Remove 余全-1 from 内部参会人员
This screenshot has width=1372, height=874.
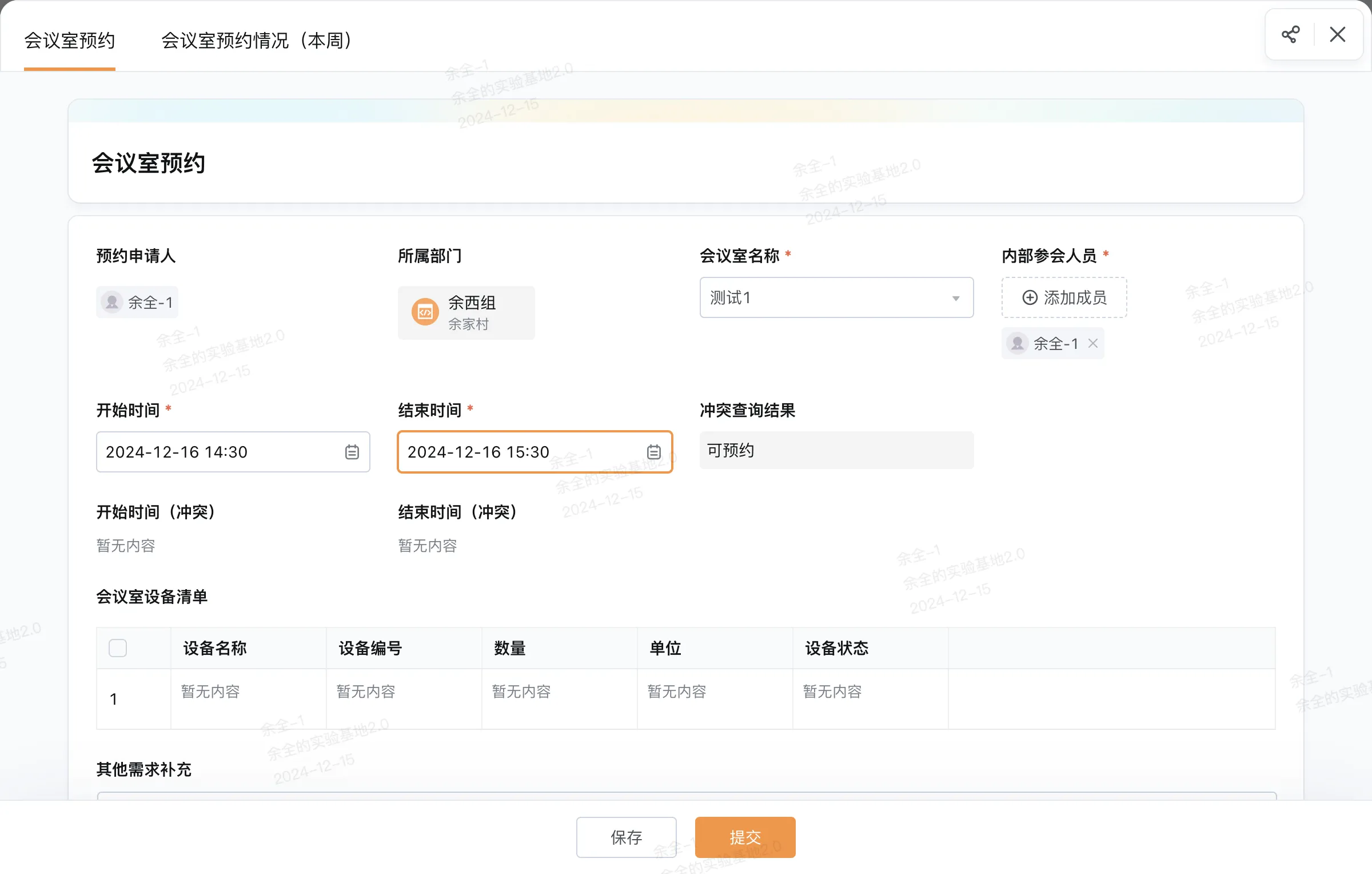[x=1094, y=343]
